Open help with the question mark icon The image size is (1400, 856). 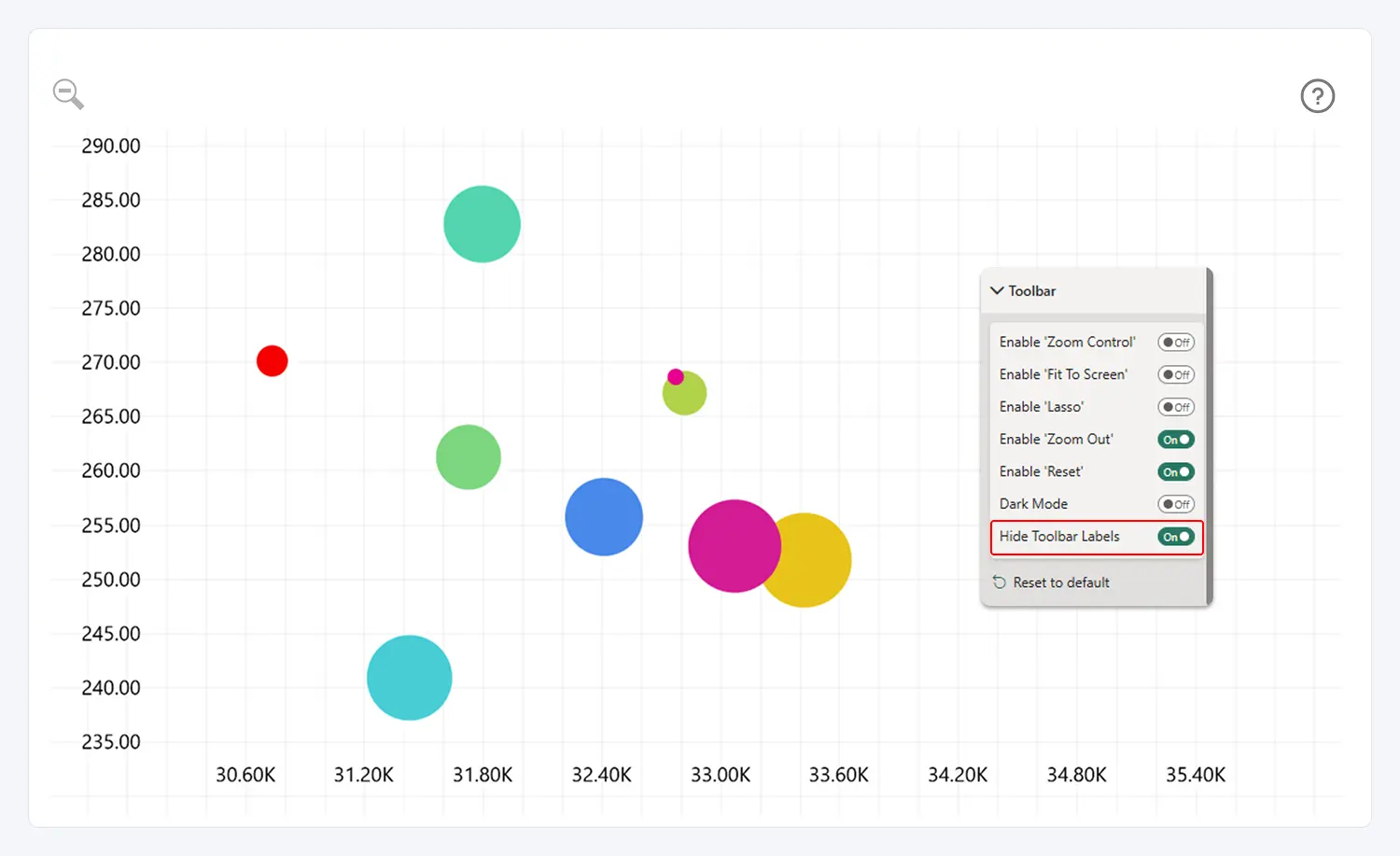[1317, 96]
